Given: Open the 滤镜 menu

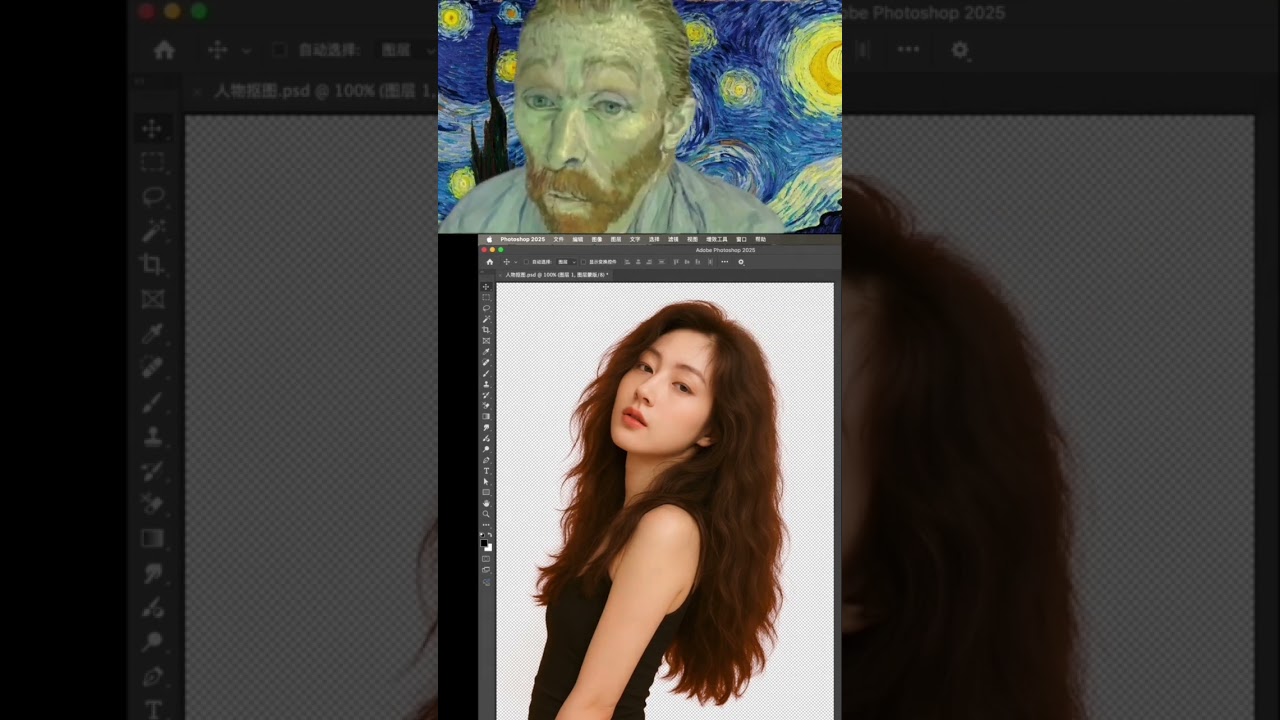Looking at the screenshot, I should (673, 239).
